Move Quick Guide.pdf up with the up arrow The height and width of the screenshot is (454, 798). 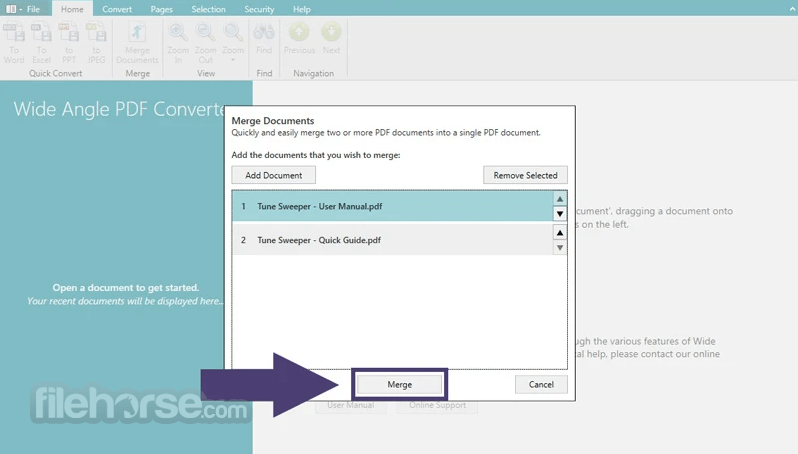click(x=560, y=233)
